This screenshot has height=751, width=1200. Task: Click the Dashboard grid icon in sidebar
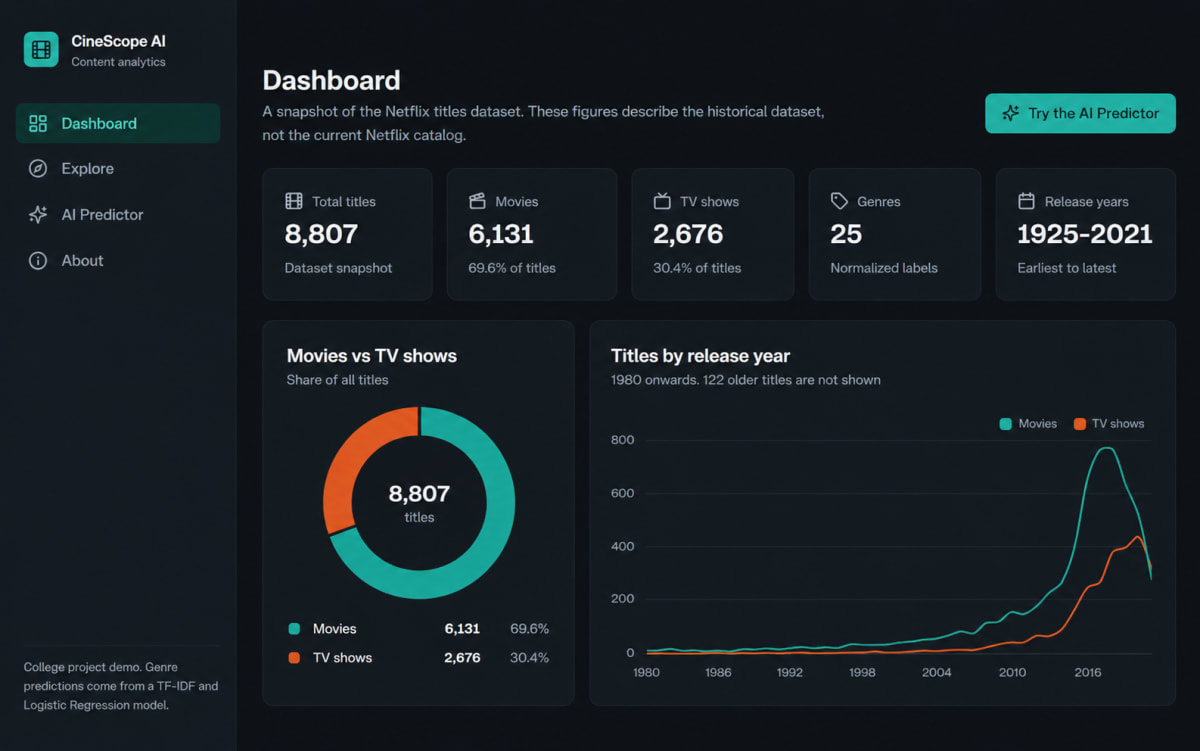click(38, 124)
